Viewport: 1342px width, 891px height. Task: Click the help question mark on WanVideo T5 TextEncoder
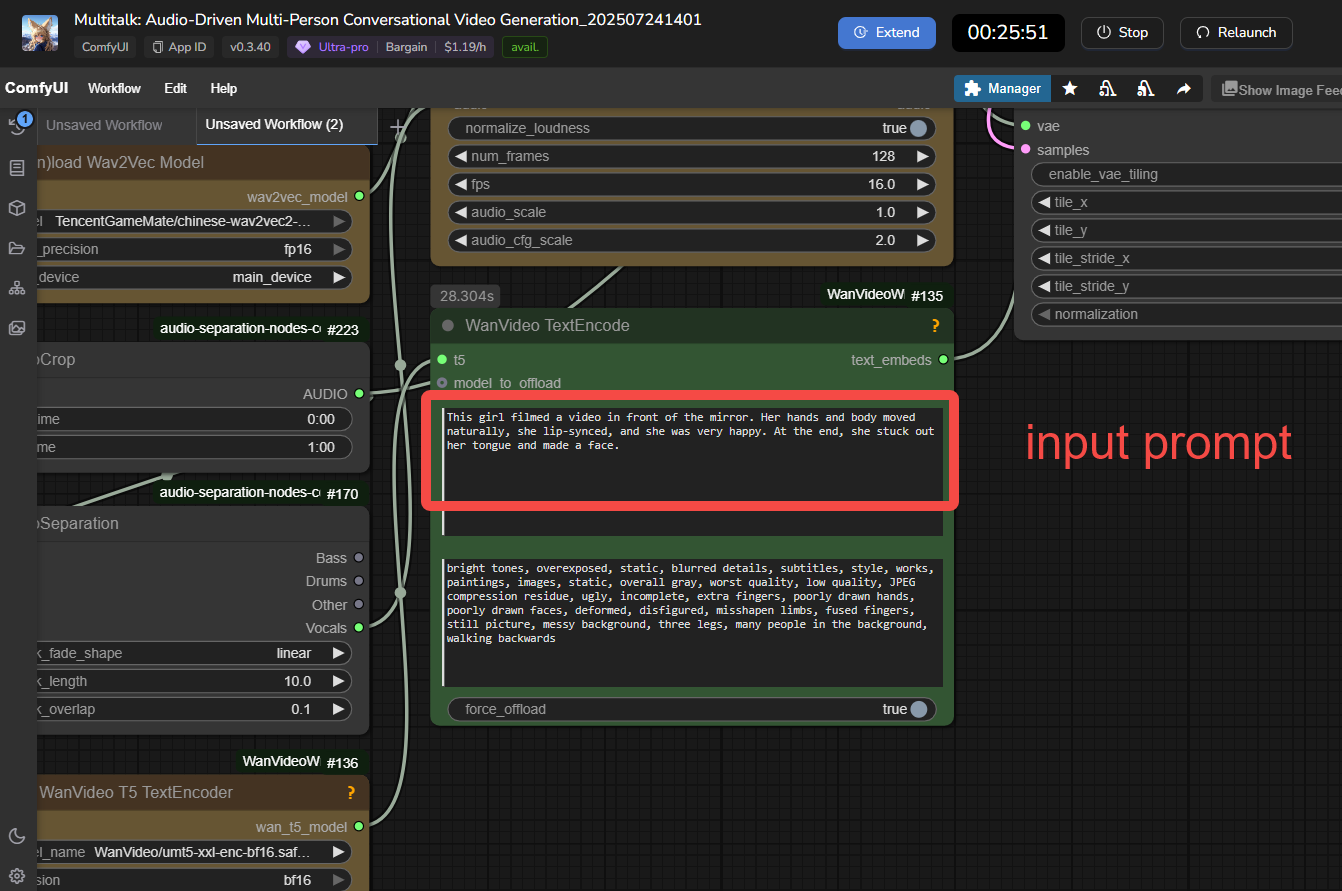(x=351, y=793)
